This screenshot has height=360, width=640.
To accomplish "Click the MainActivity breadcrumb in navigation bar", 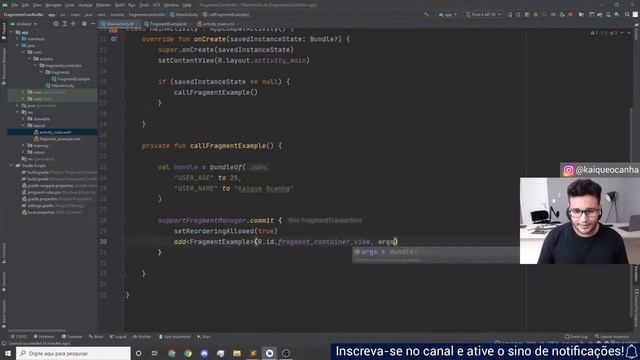I will click(x=184, y=15).
